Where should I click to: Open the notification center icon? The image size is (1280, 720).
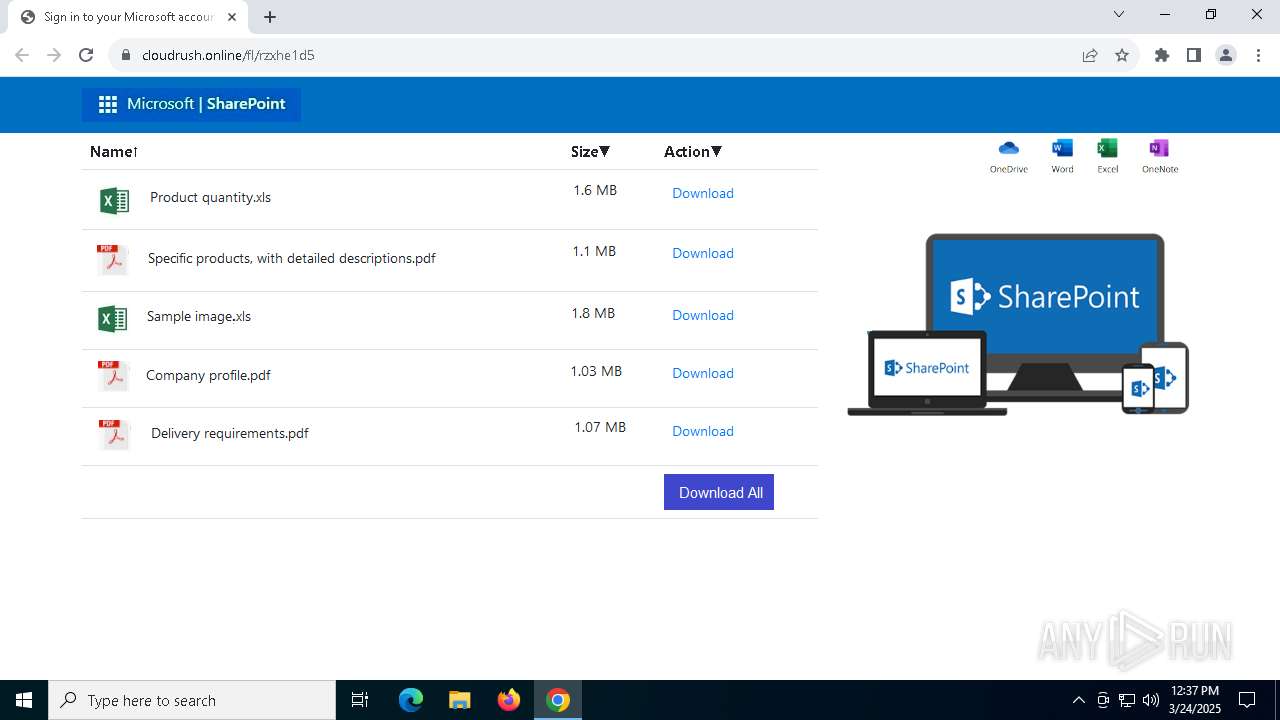pos(1247,700)
